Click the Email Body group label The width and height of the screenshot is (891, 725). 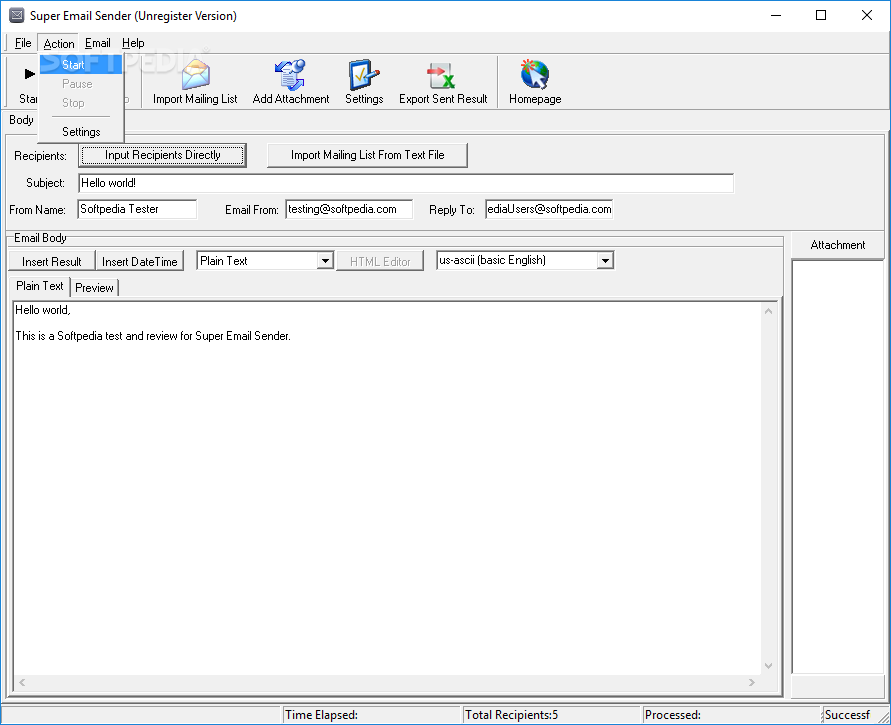tap(40, 238)
